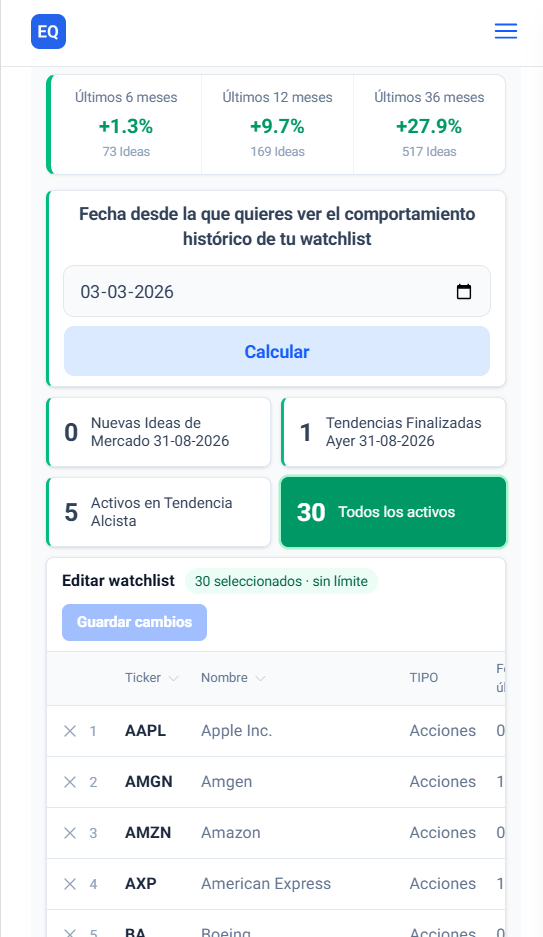Click the EQ logo icon

[x=48, y=31]
